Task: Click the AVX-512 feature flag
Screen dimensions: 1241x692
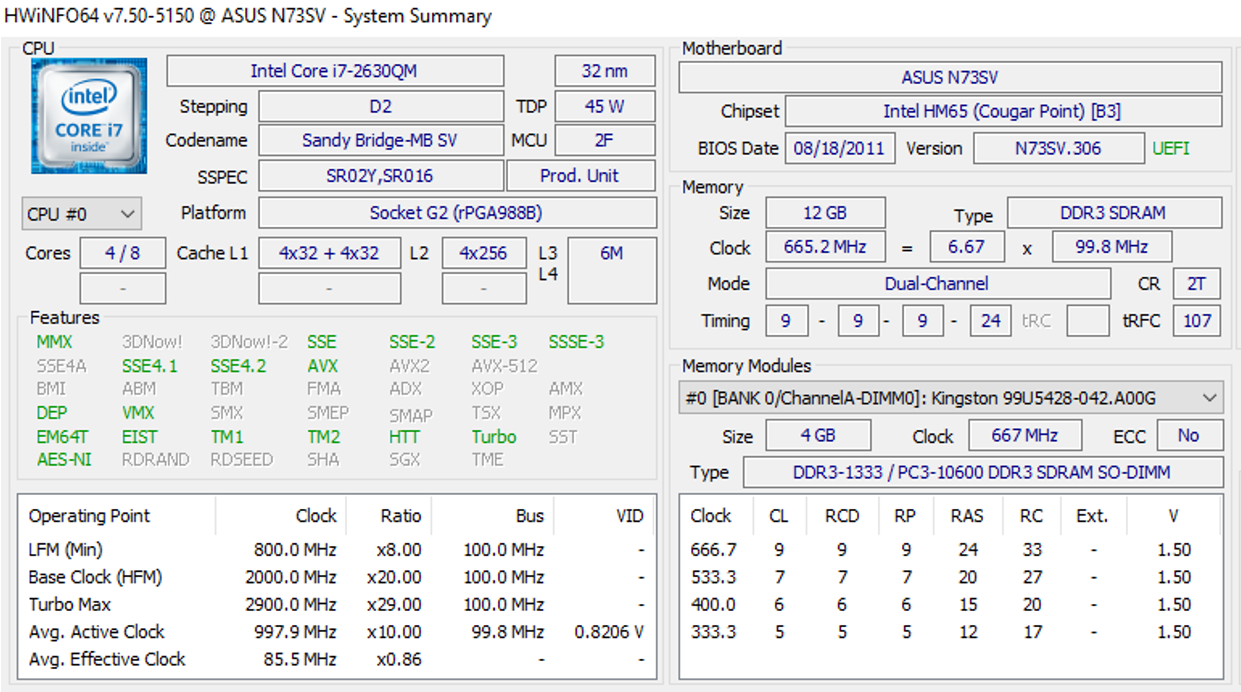Action: coord(504,366)
